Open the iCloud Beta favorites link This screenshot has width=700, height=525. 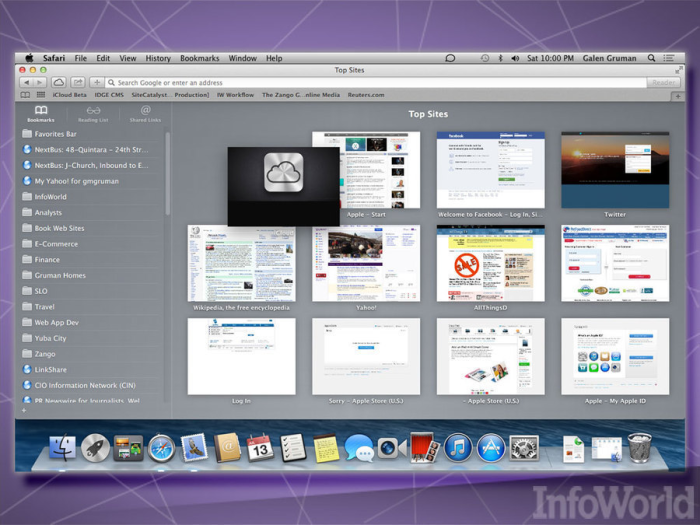tap(70, 95)
